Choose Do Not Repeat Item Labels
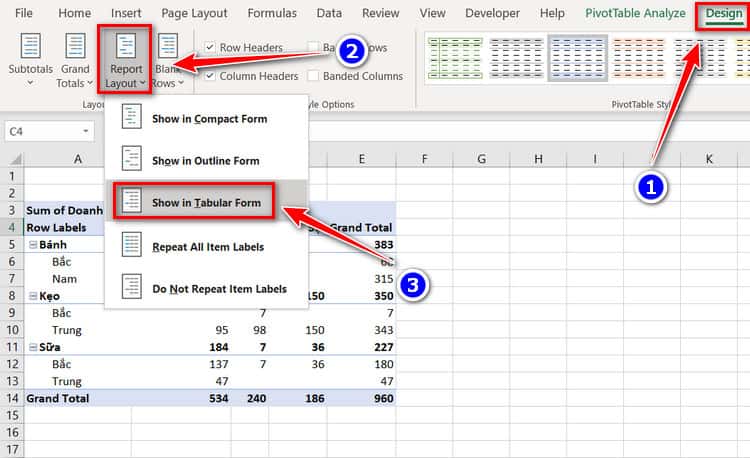Image resolution: width=750 pixels, height=458 pixels. click(206, 288)
